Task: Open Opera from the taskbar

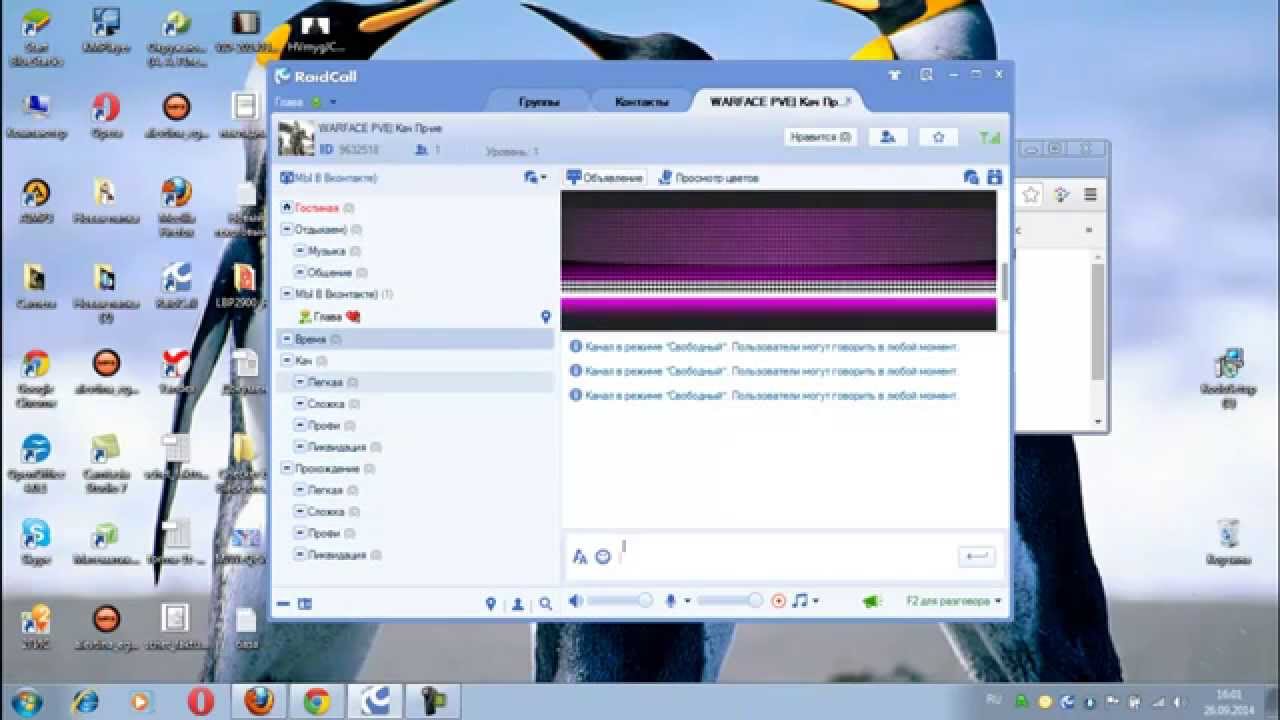Action: (x=201, y=701)
